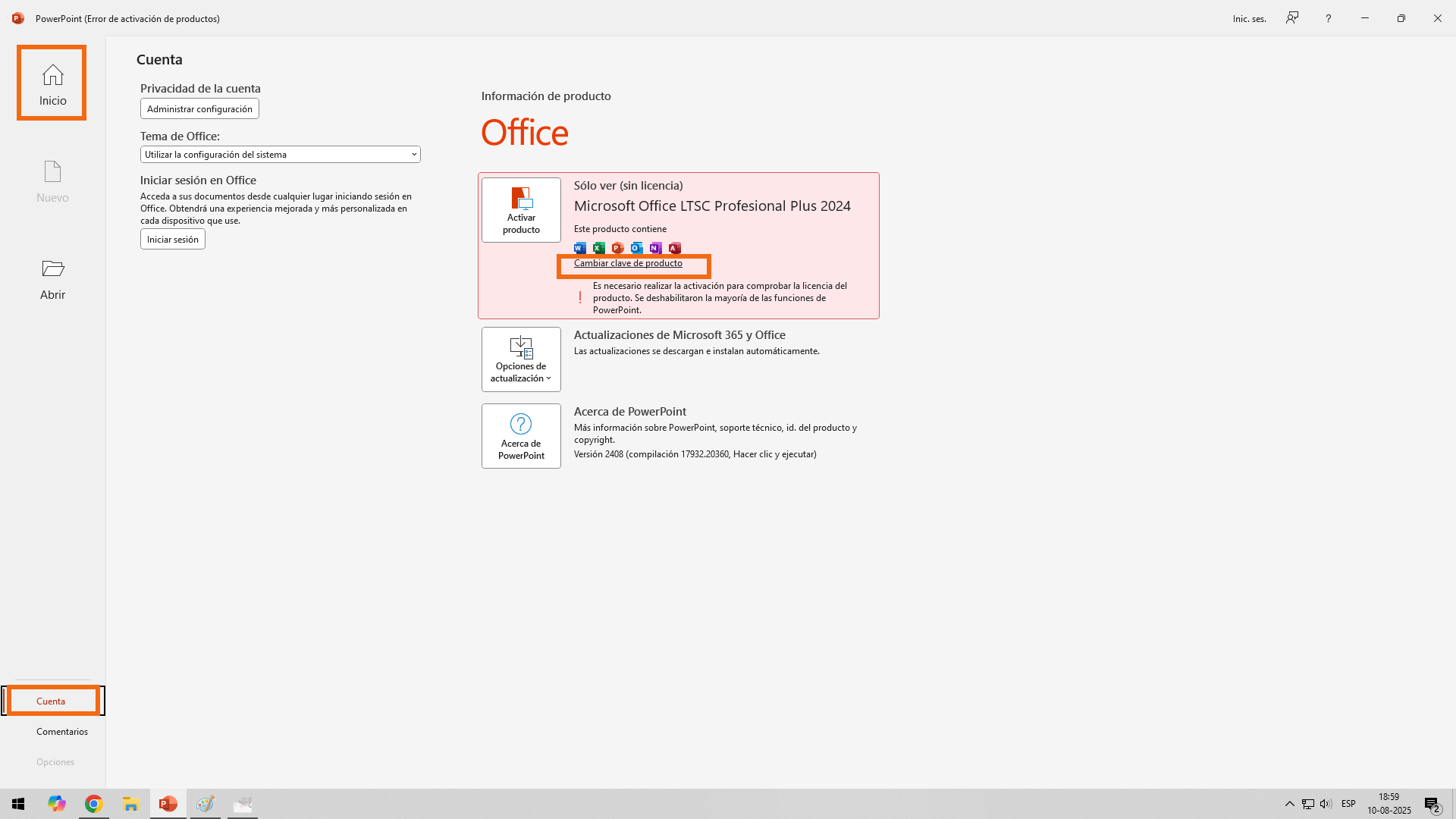Open the Windows Start menu
This screenshot has height=819, width=1456.
18,804
